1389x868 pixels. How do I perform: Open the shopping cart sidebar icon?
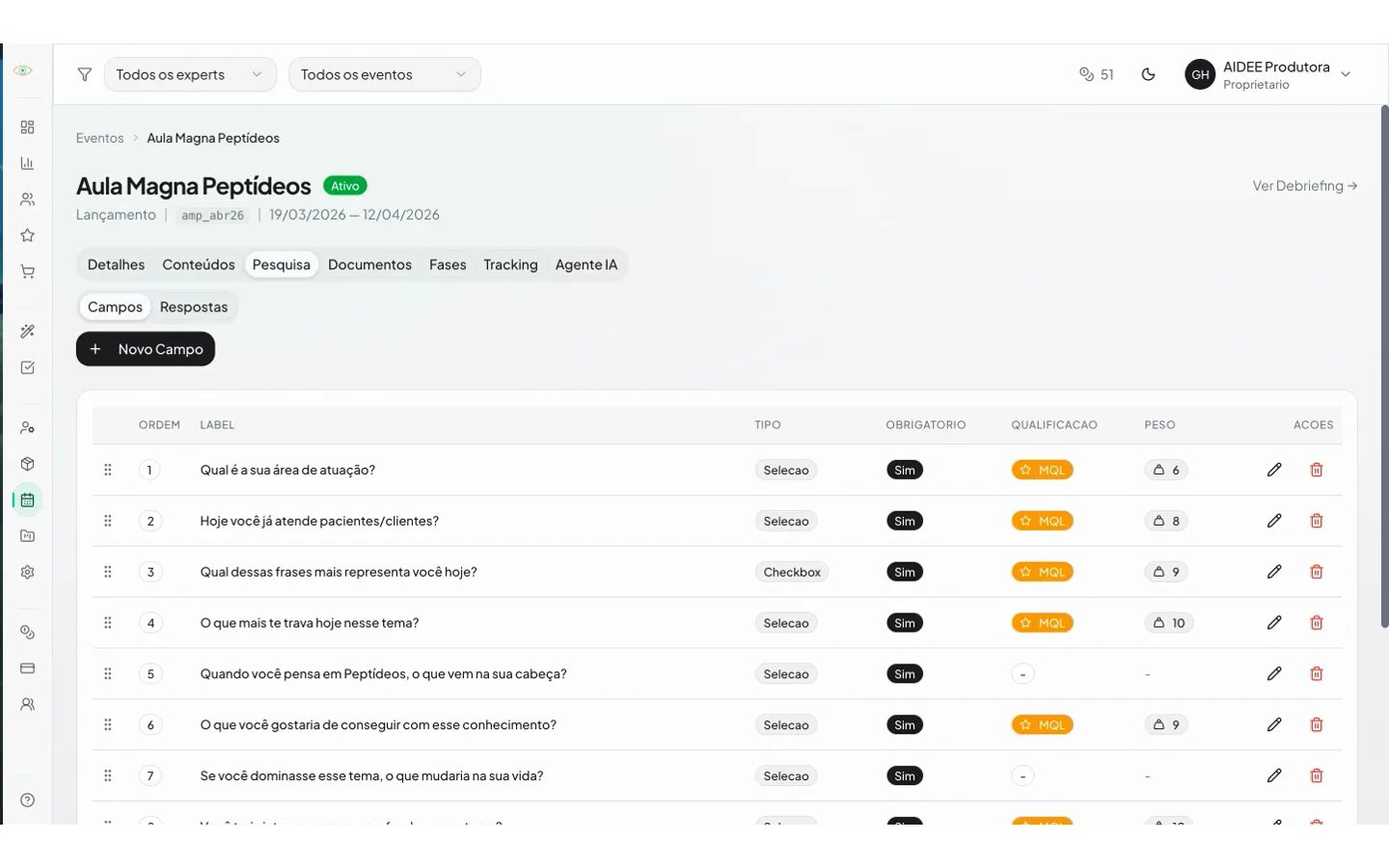click(28, 272)
